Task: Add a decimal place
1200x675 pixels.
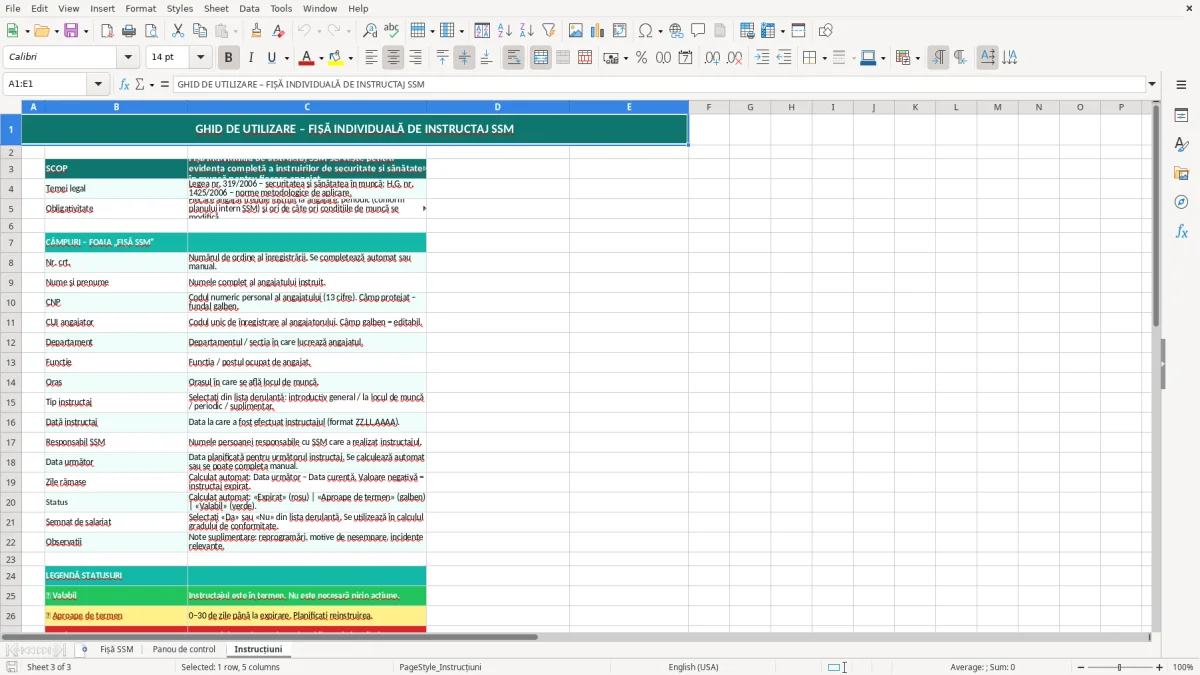Action: coord(712,58)
